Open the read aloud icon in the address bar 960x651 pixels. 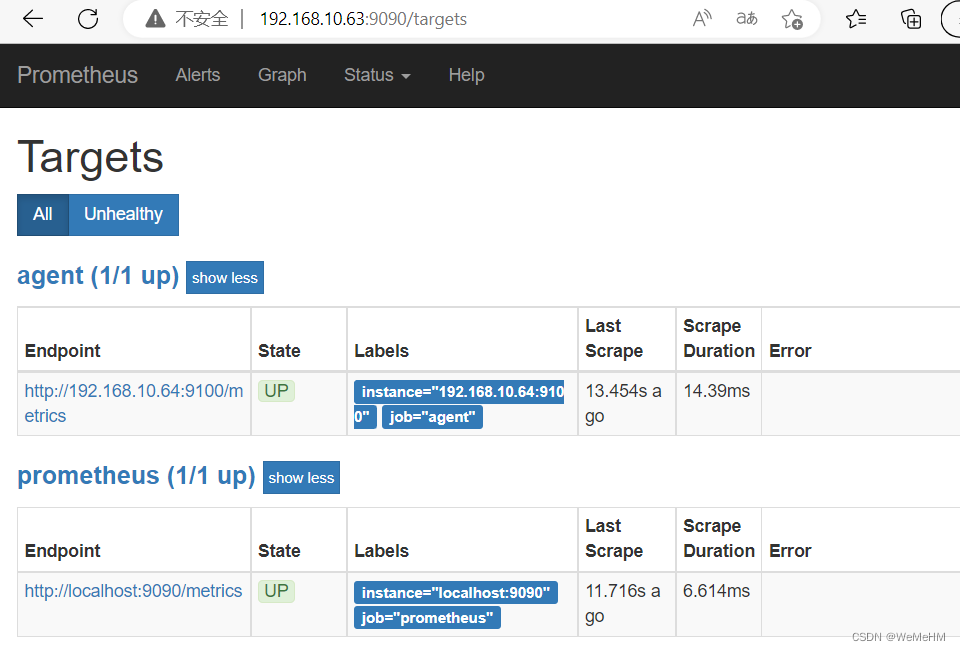(x=702, y=19)
